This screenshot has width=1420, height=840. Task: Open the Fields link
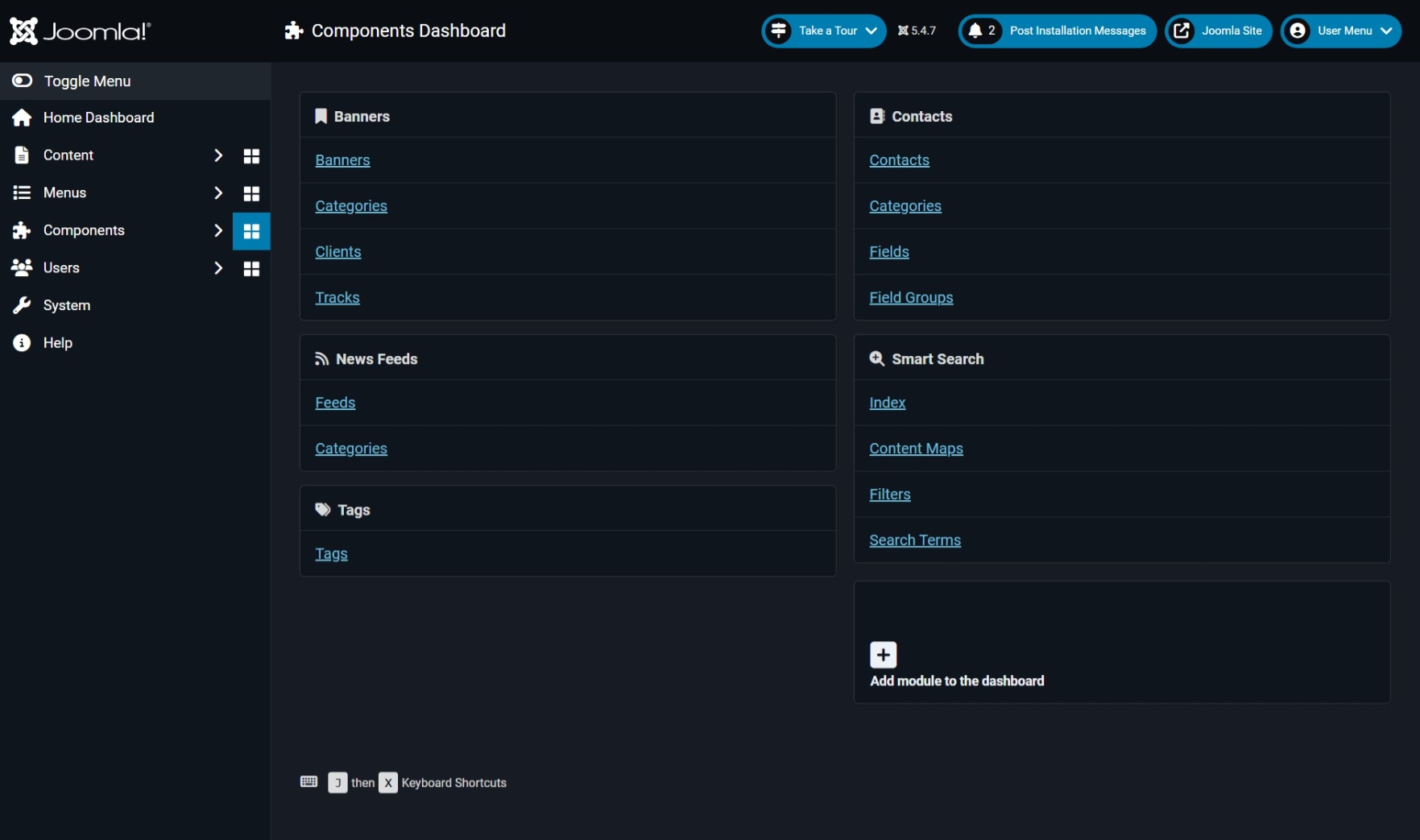point(889,252)
